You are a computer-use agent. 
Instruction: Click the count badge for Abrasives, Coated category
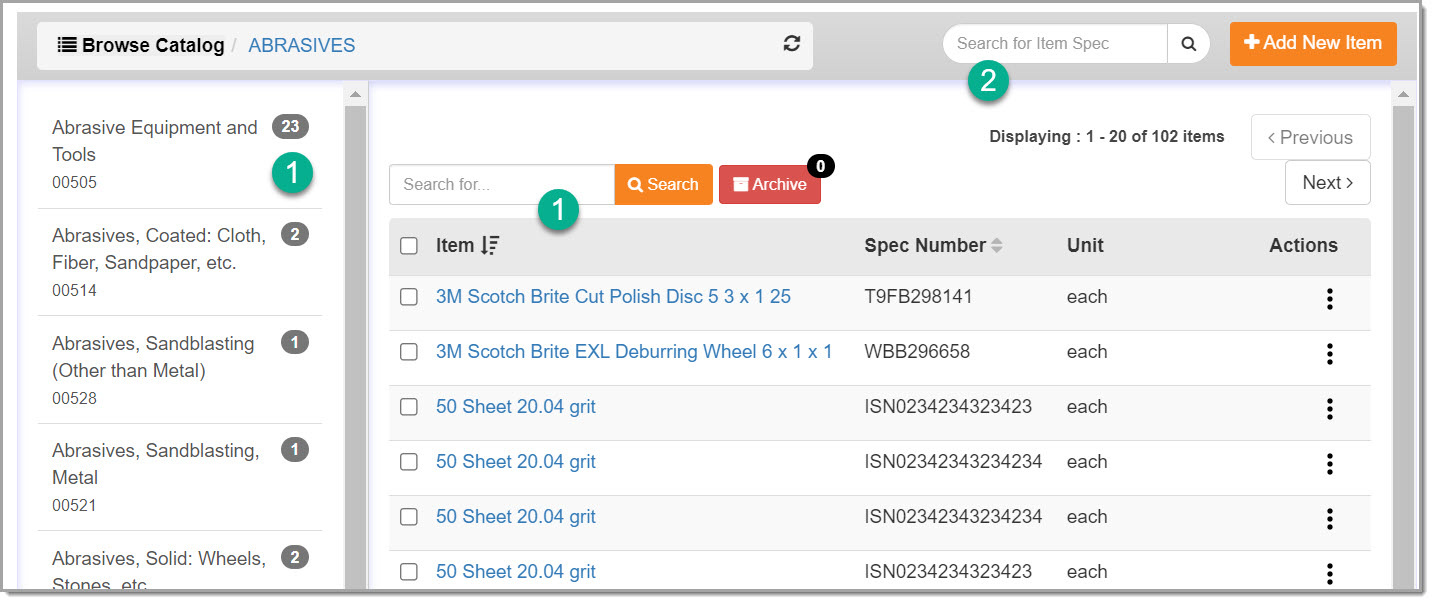point(294,235)
